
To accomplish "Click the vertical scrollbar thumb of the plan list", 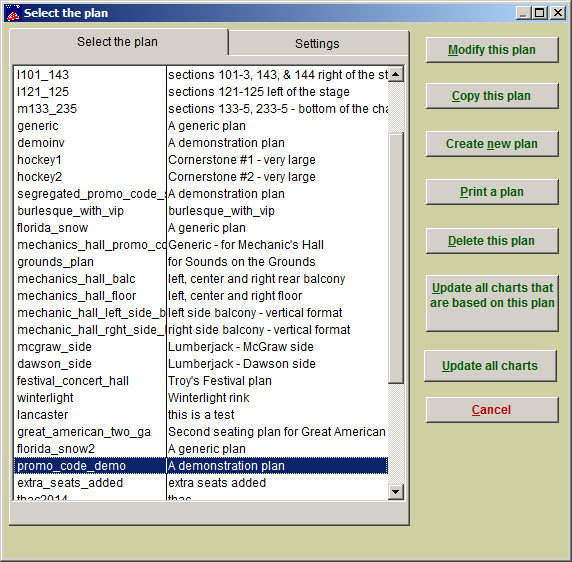I will (x=396, y=258).
